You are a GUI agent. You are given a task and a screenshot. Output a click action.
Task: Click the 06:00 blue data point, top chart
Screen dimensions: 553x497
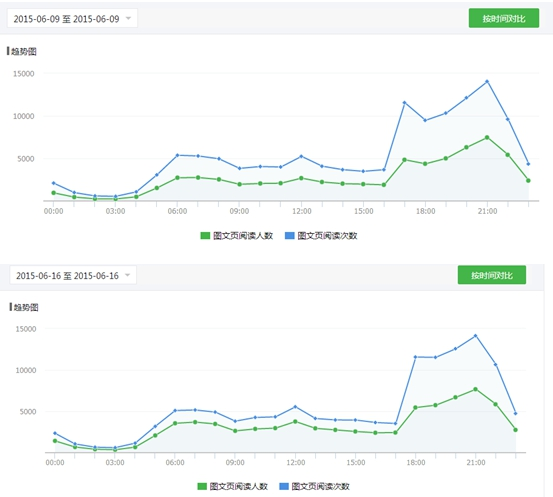click(177, 155)
